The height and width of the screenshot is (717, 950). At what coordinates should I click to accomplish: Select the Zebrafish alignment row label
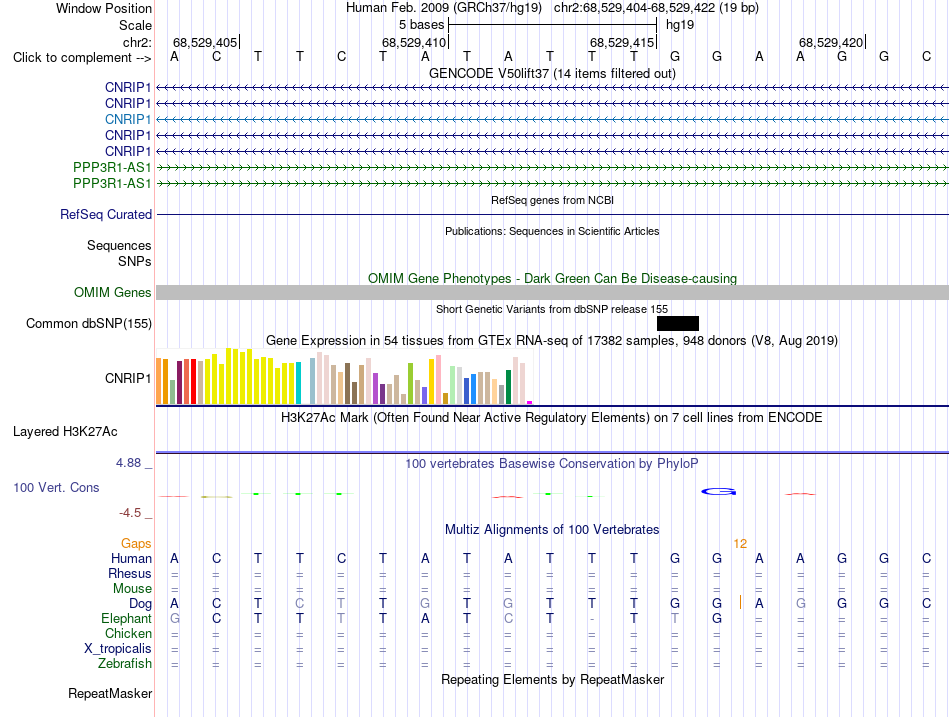click(x=125, y=664)
